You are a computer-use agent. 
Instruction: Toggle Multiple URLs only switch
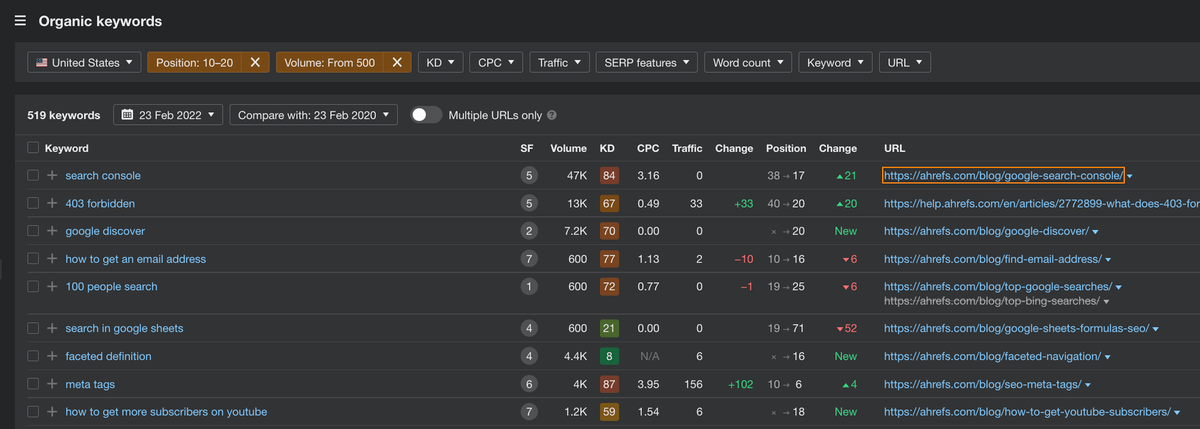(426, 115)
